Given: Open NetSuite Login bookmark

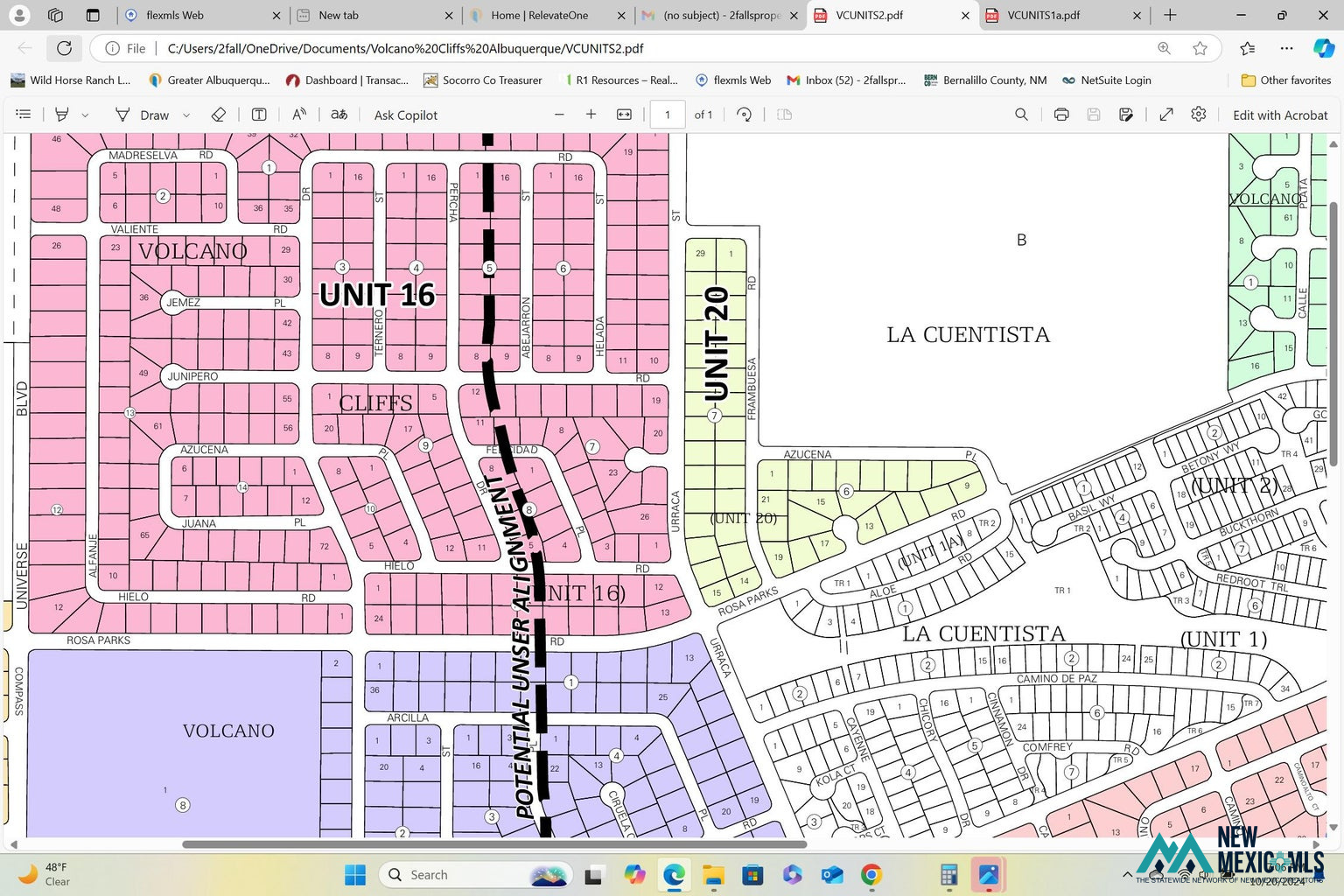Looking at the screenshot, I should (x=1106, y=80).
